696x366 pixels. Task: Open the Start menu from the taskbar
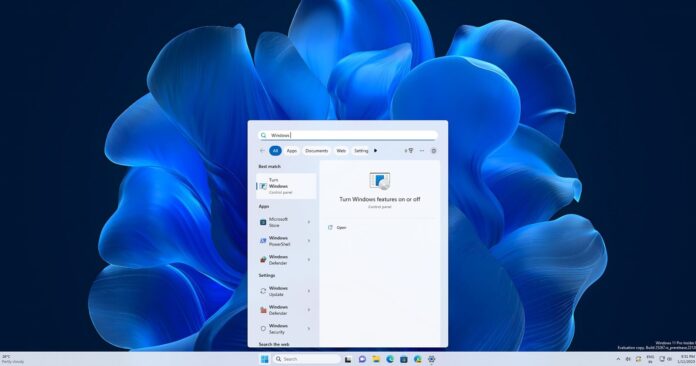pyautogui.click(x=264, y=359)
